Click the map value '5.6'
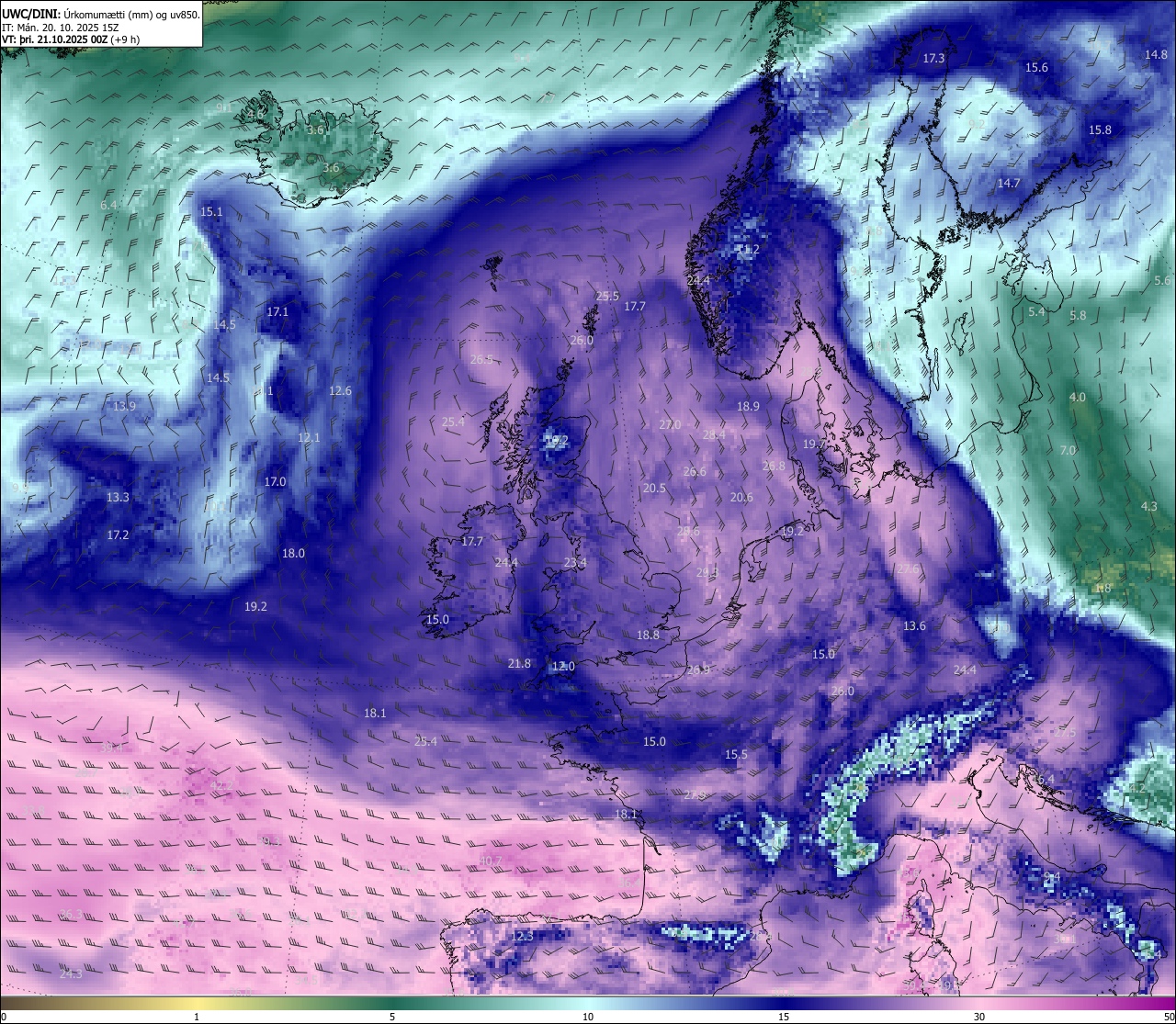This screenshot has width=1176, height=1024. pos(1162,280)
